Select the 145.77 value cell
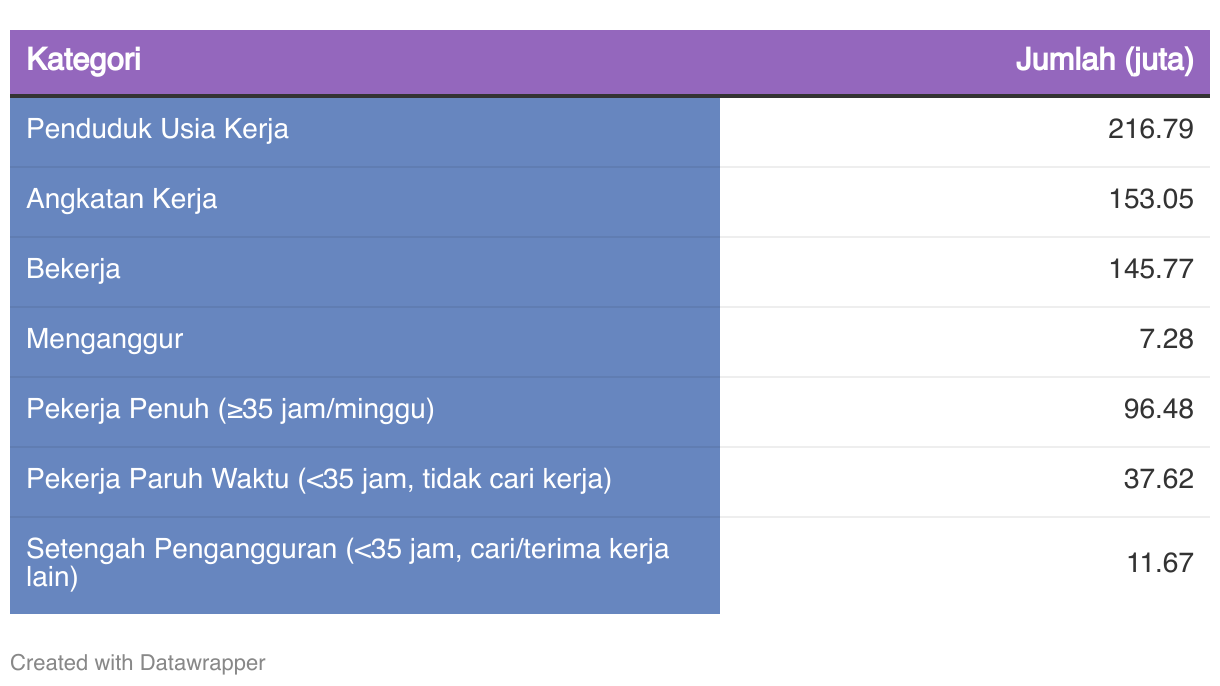 coord(1150,269)
